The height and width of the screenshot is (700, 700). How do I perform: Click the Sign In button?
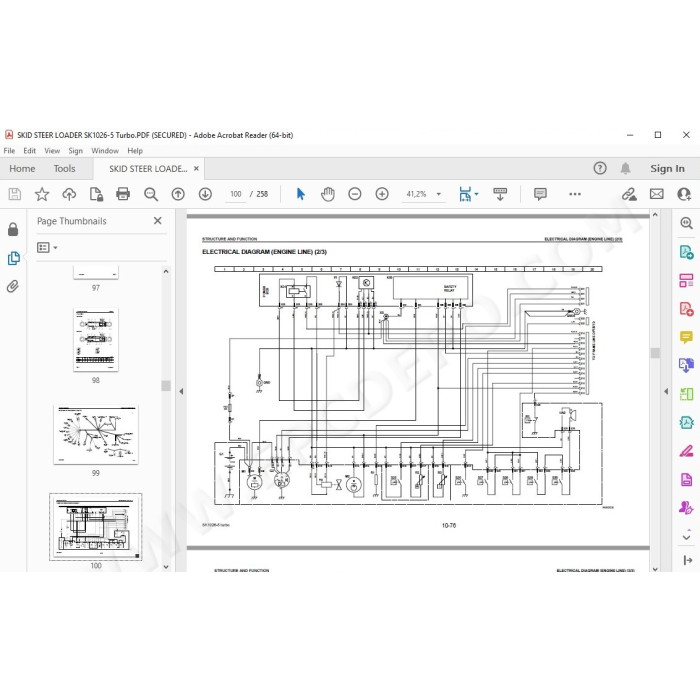667,169
